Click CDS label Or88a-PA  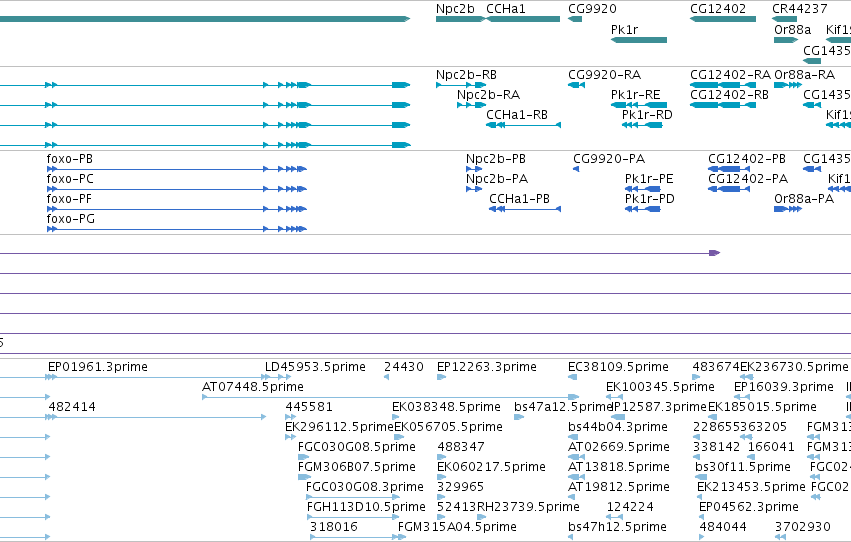[x=804, y=199]
